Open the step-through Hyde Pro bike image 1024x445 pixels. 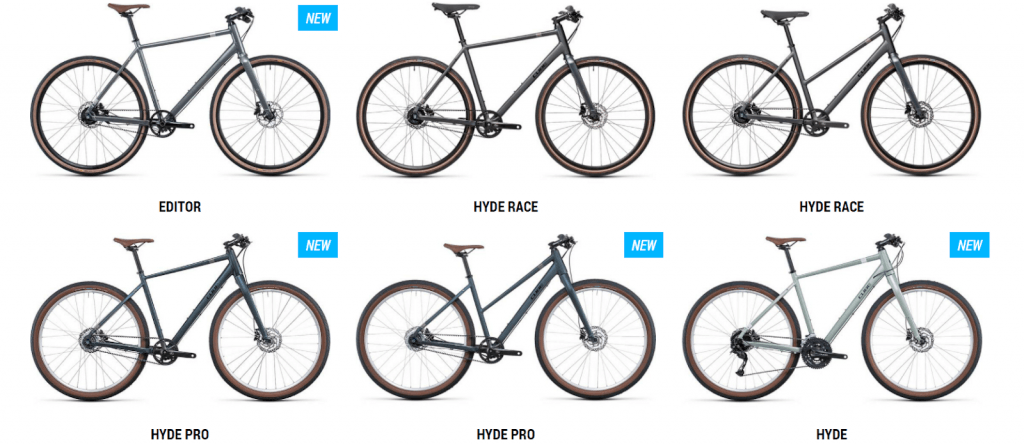pos(505,317)
